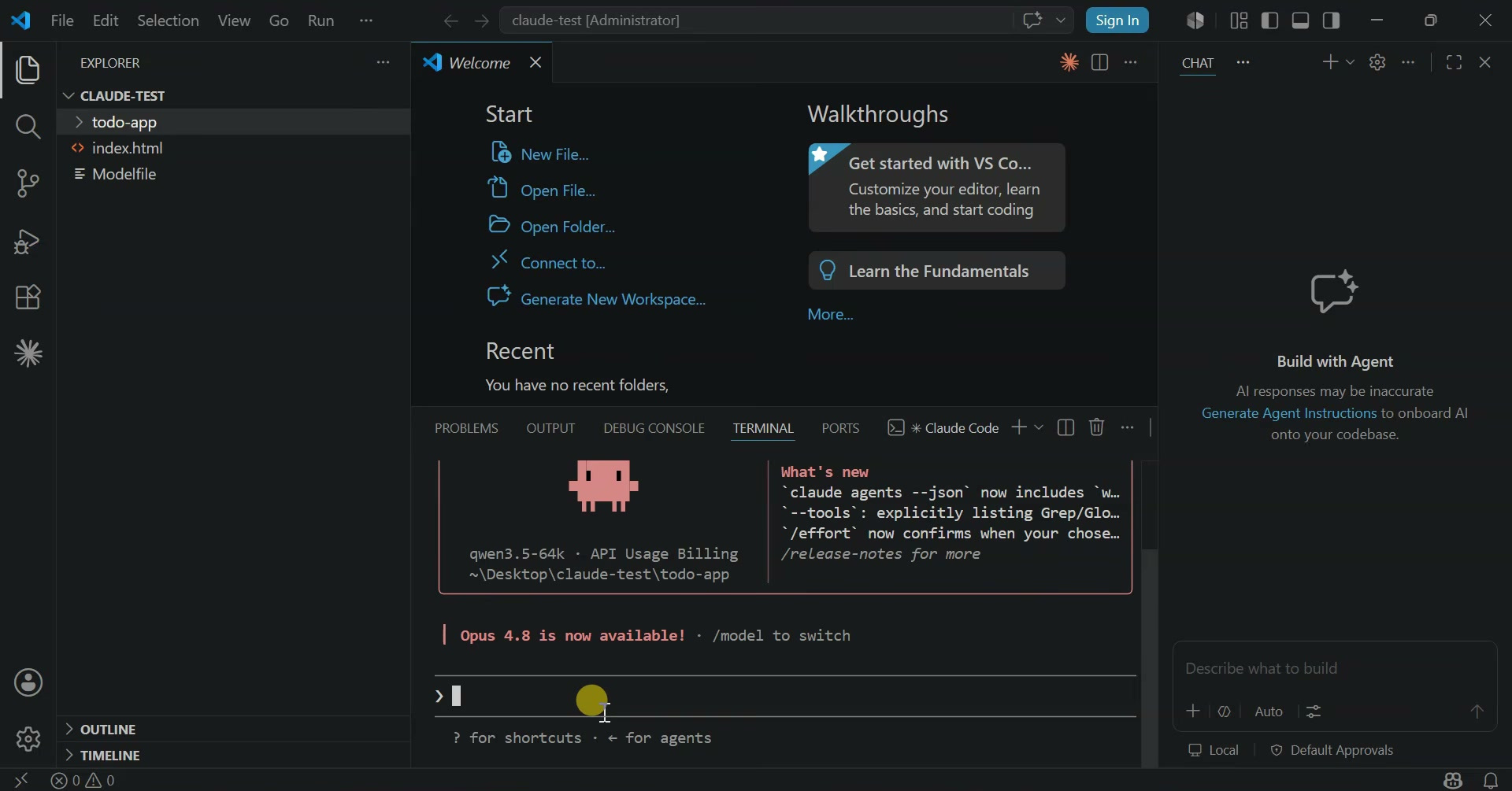Open the remote window indicator in status bar
Image resolution: width=1512 pixels, height=791 pixels.
point(21,780)
